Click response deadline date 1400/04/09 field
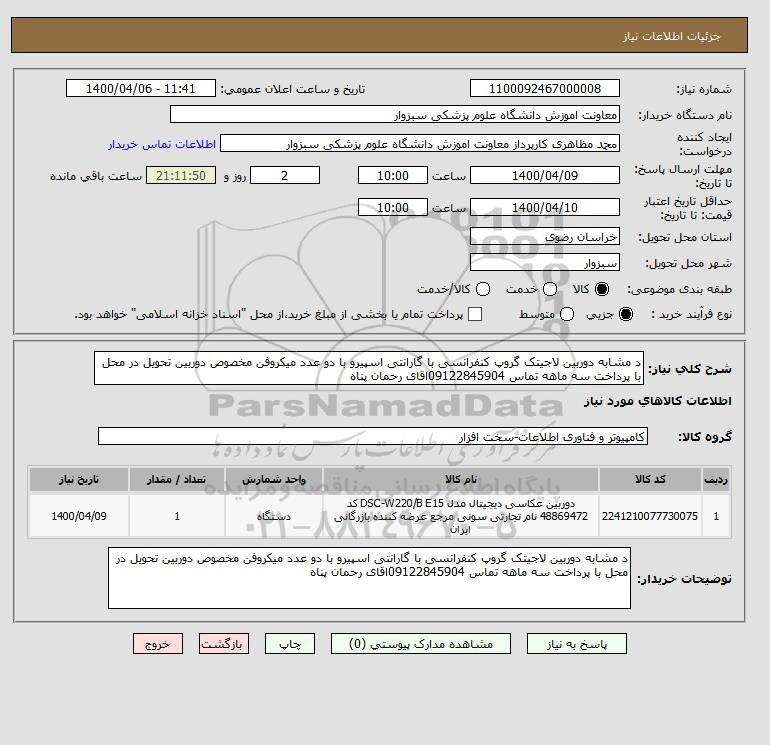 pos(545,175)
